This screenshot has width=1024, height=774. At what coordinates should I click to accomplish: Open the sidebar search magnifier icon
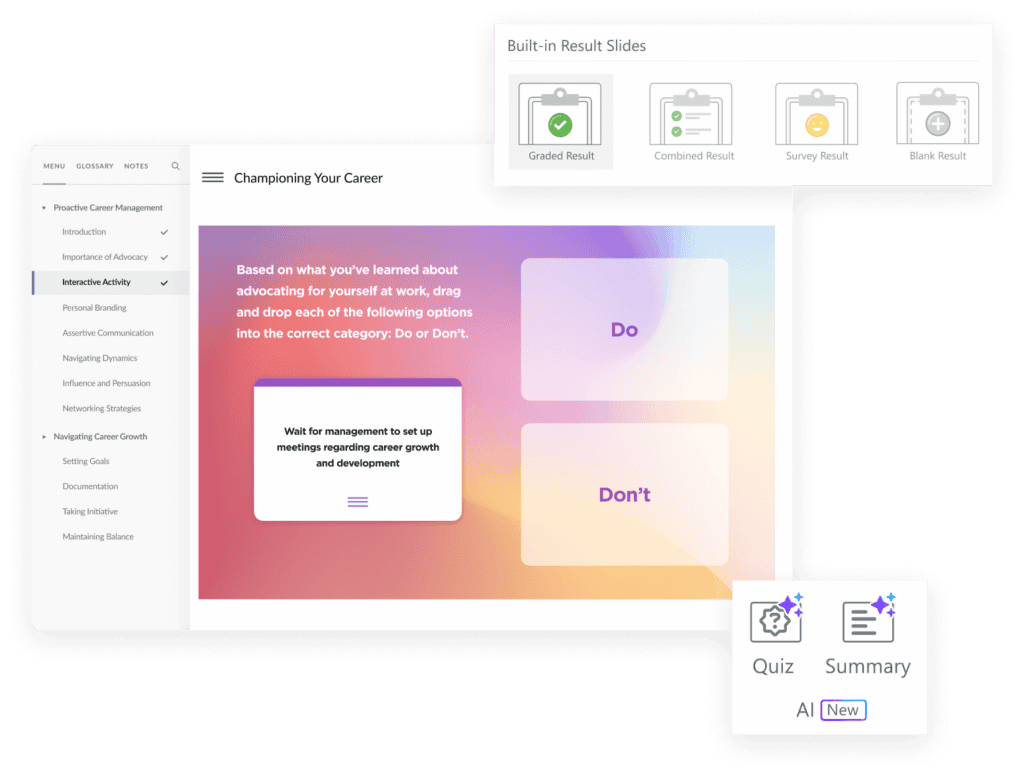pyautogui.click(x=176, y=166)
